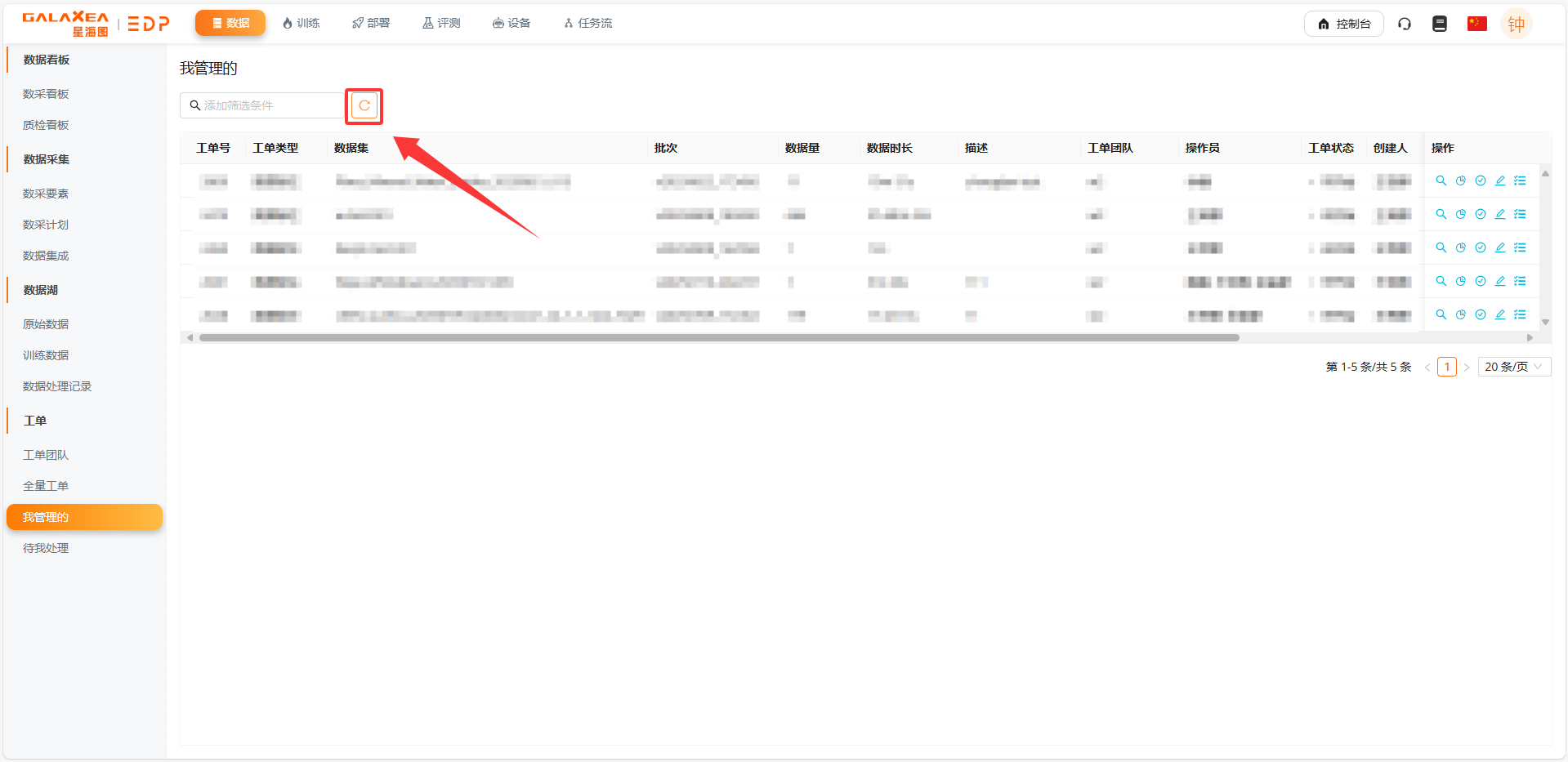
Task: Select 待我处理 in the sidebar
Action: pyautogui.click(x=46, y=548)
